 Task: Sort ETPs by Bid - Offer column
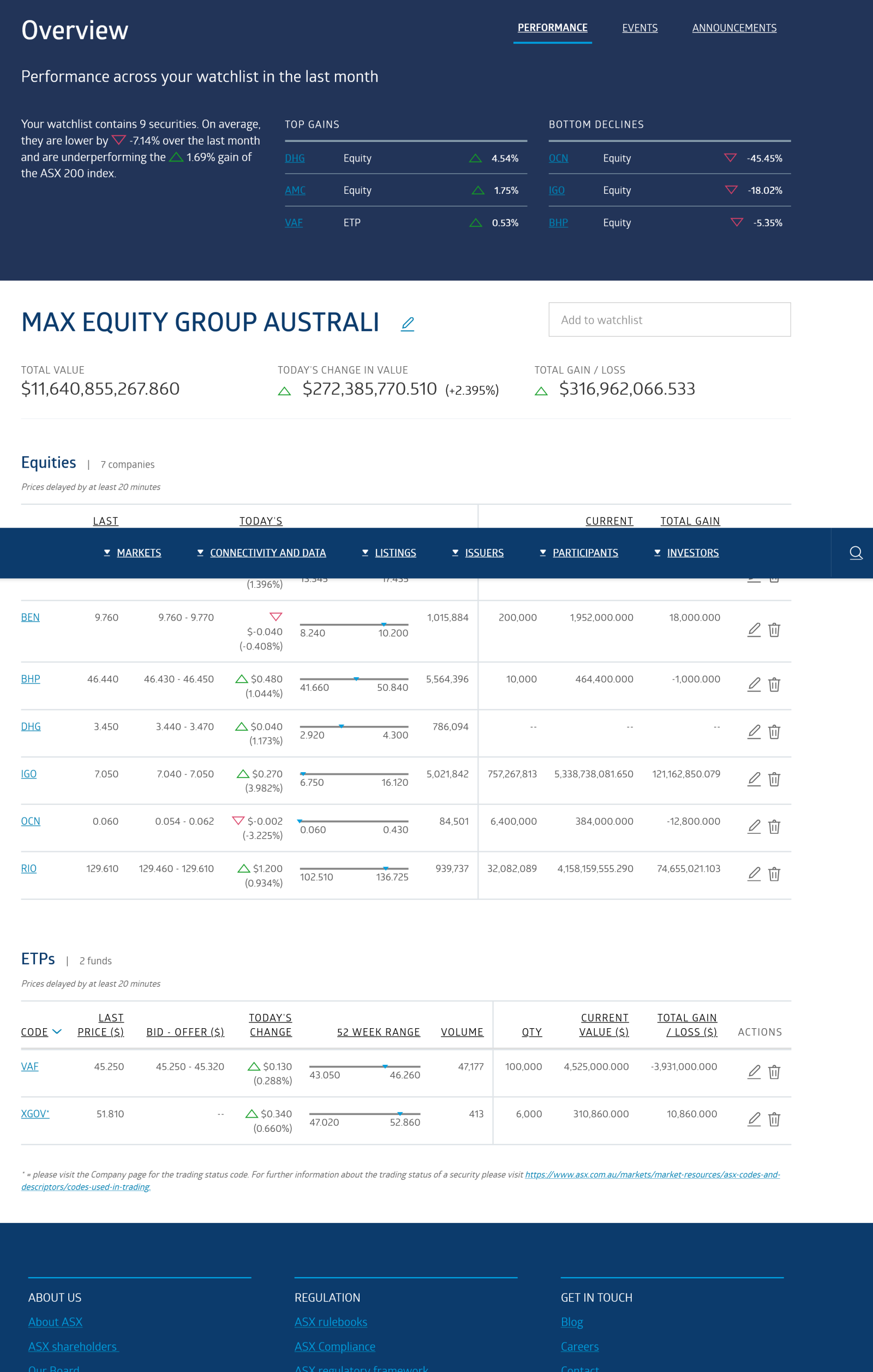point(185,1032)
